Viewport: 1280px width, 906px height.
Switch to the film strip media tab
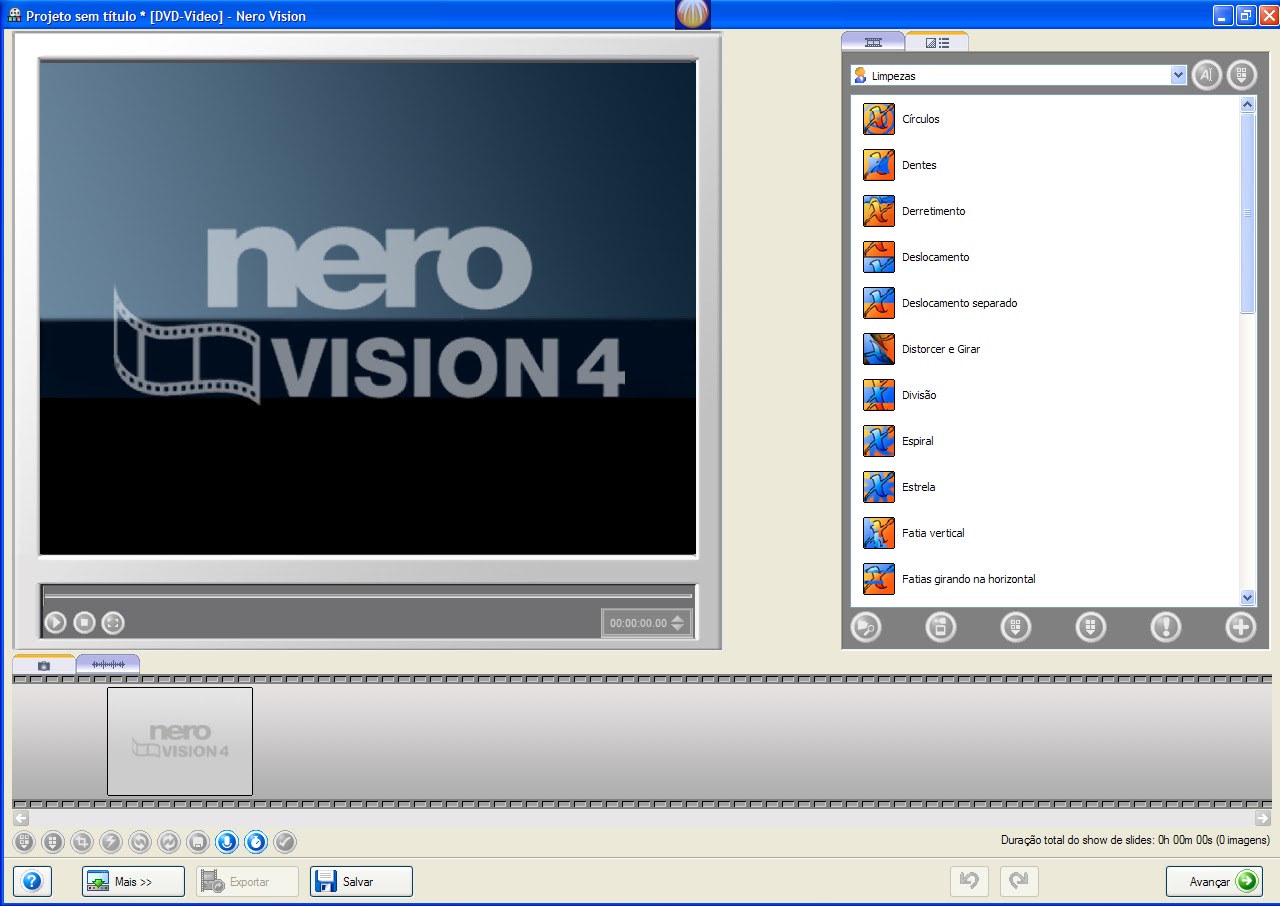pos(873,42)
